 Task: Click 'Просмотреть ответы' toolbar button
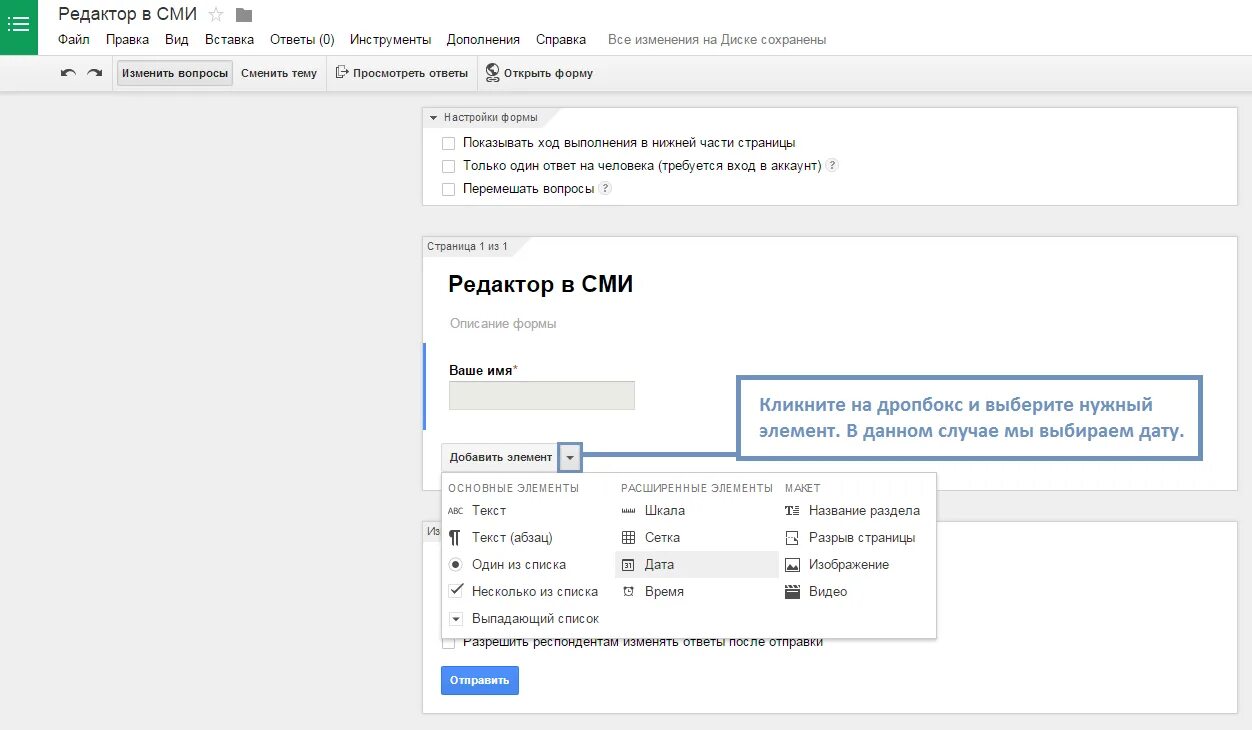point(401,73)
